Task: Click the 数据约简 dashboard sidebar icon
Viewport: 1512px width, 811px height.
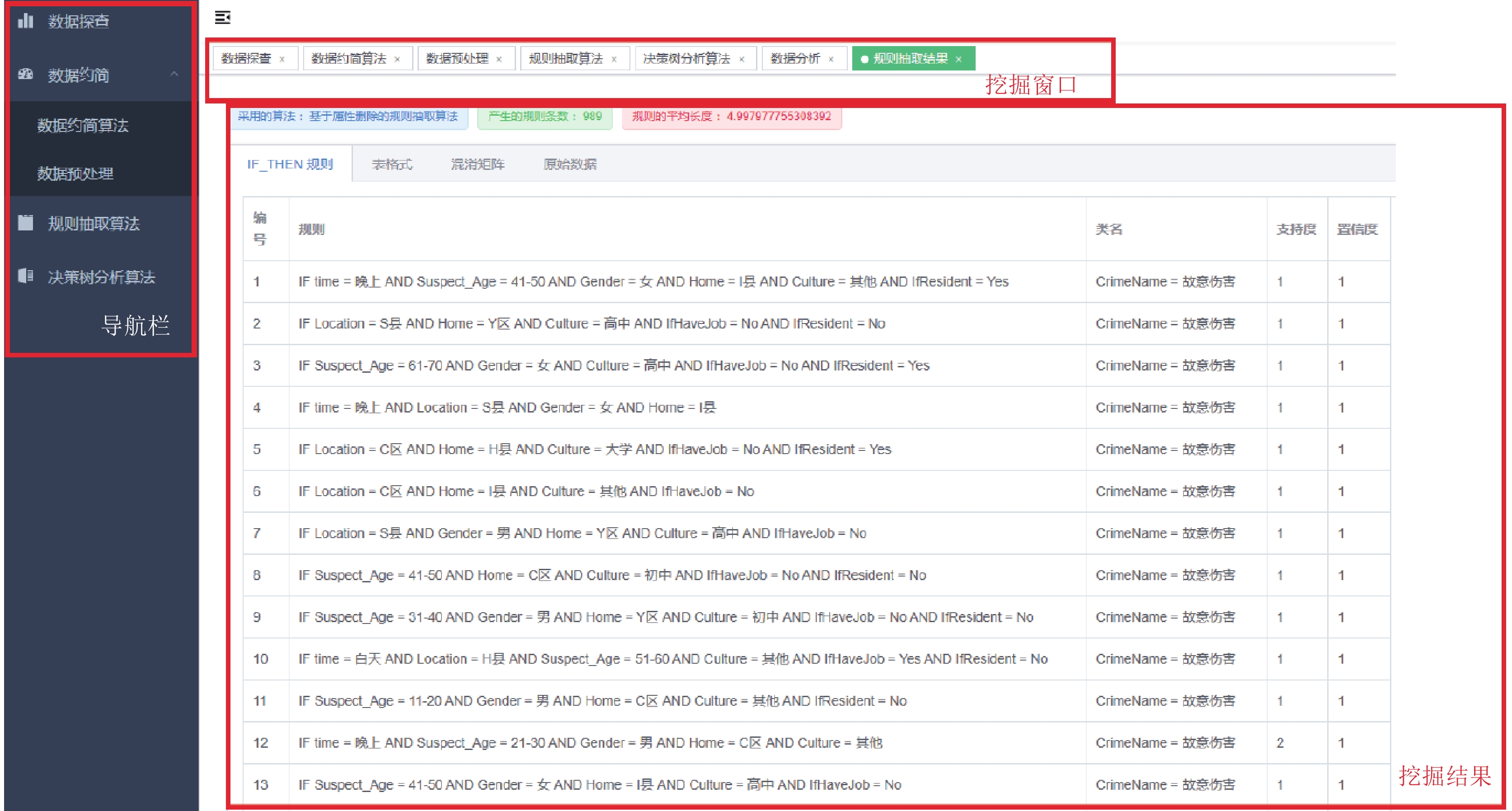Action: [x=25, y=75]
